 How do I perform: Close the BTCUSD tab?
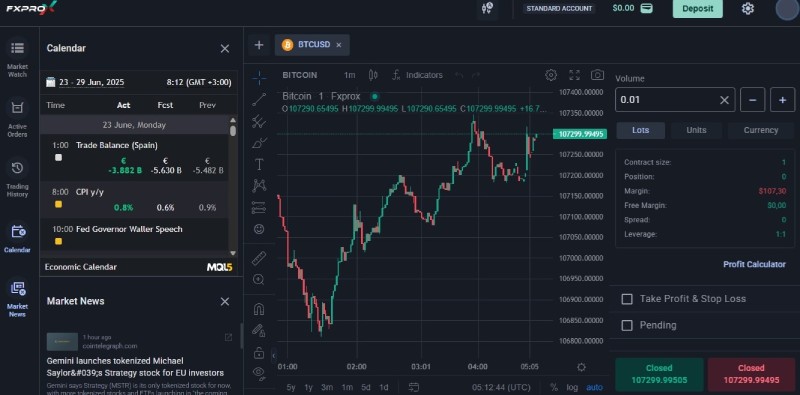tap(339, 45)
